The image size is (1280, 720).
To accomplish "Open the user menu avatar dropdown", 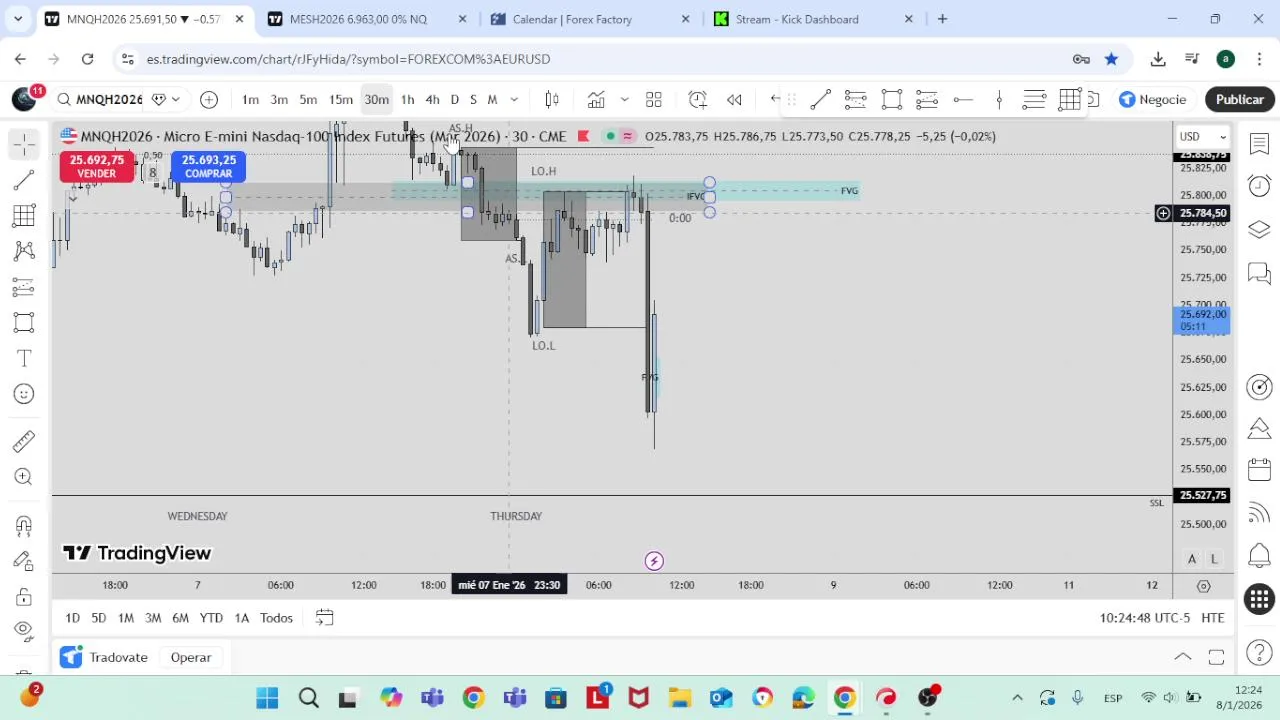I will (x=24, y=99).
